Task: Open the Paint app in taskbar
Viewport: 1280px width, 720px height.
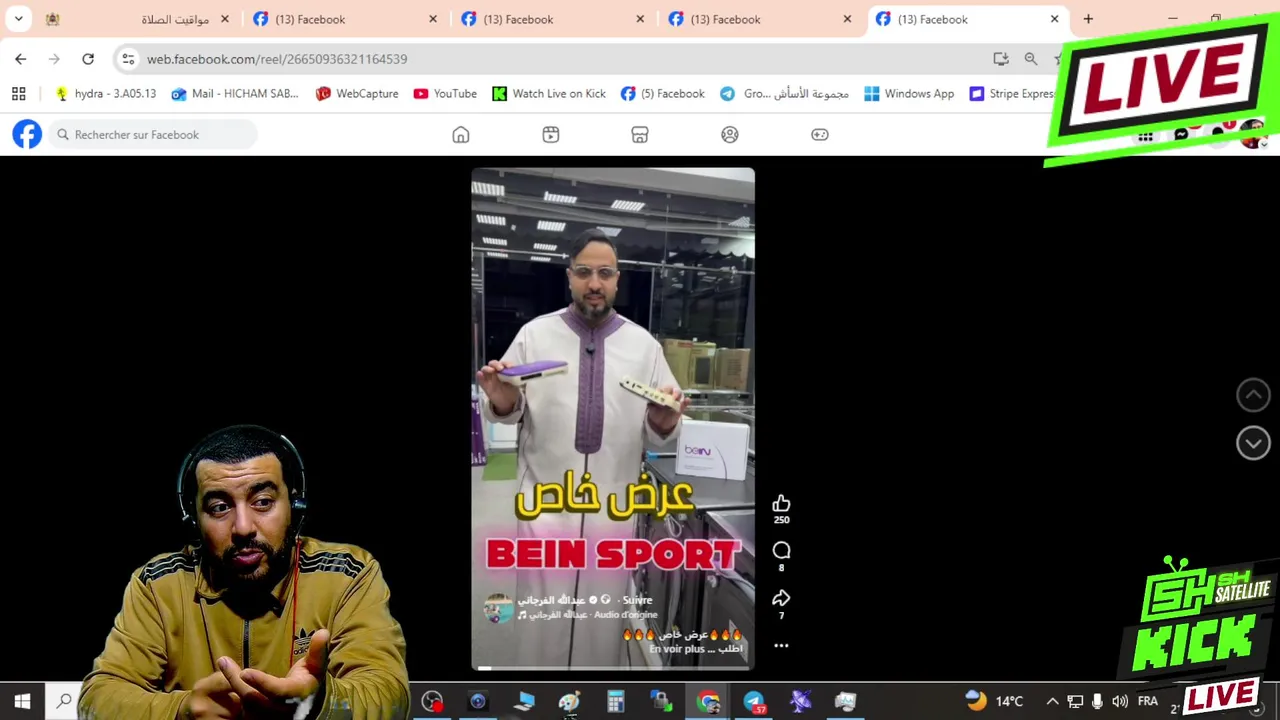Action: click(570, 702)
